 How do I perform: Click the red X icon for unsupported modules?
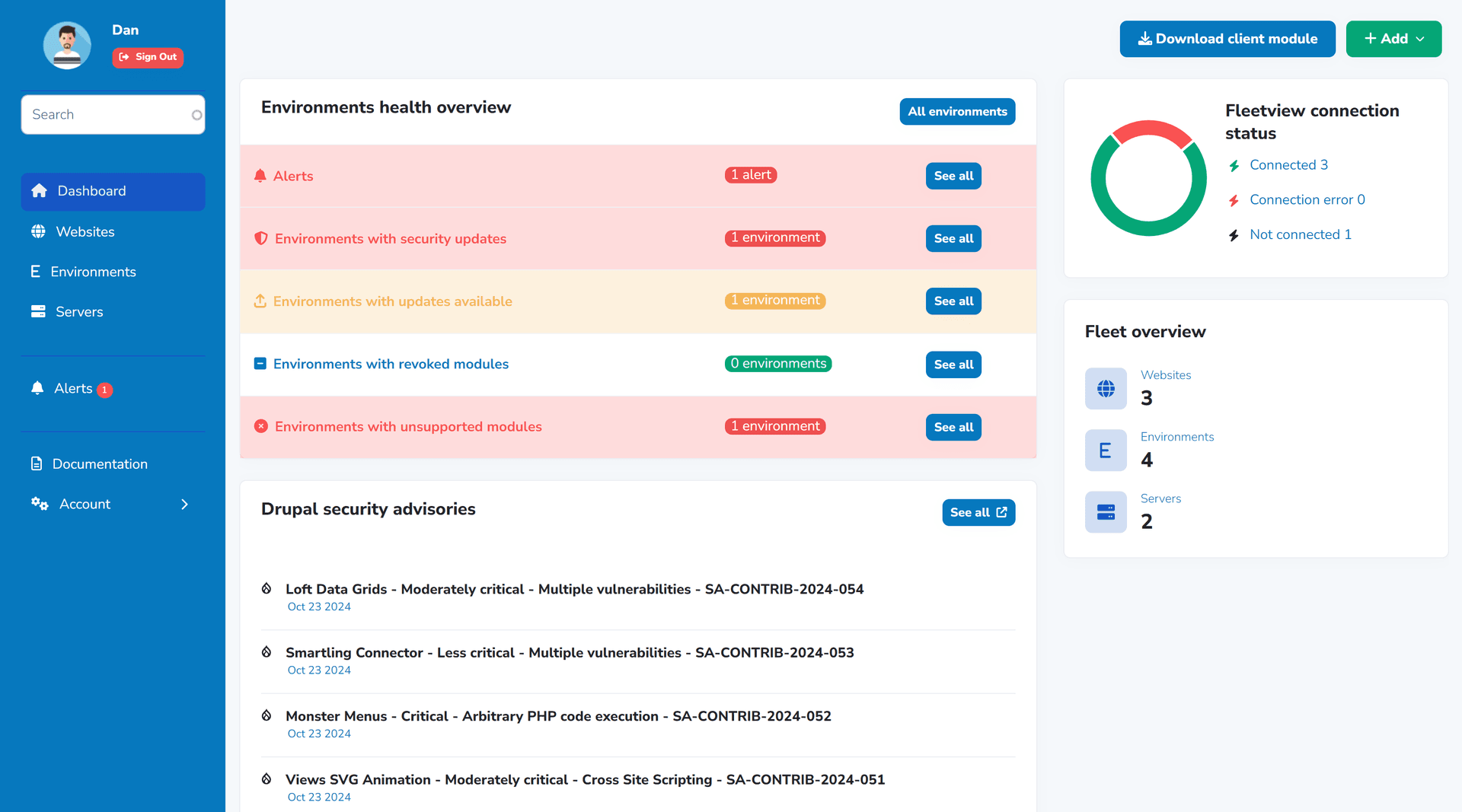260,426
